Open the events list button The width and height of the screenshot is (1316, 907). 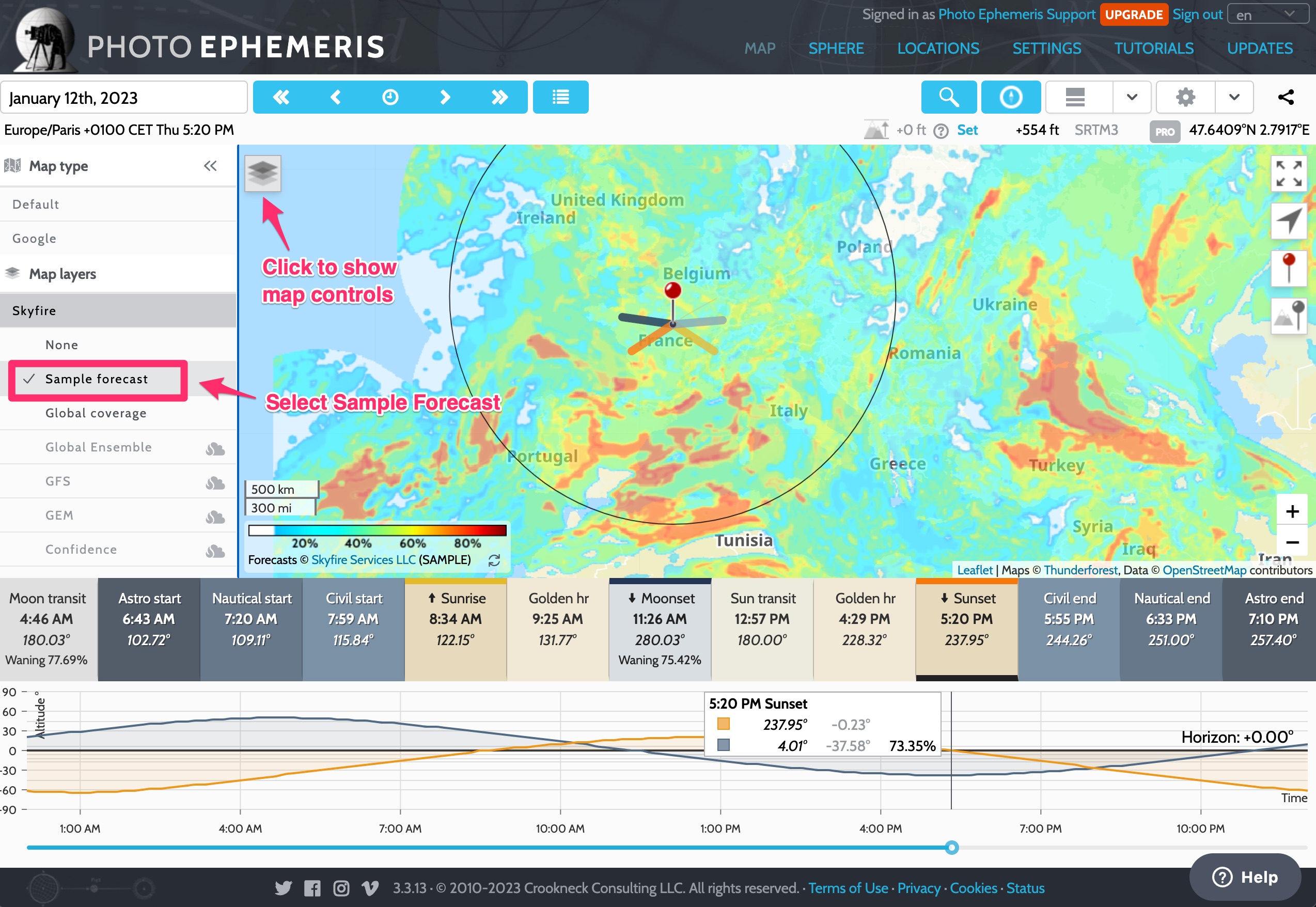tap(560, 97)
